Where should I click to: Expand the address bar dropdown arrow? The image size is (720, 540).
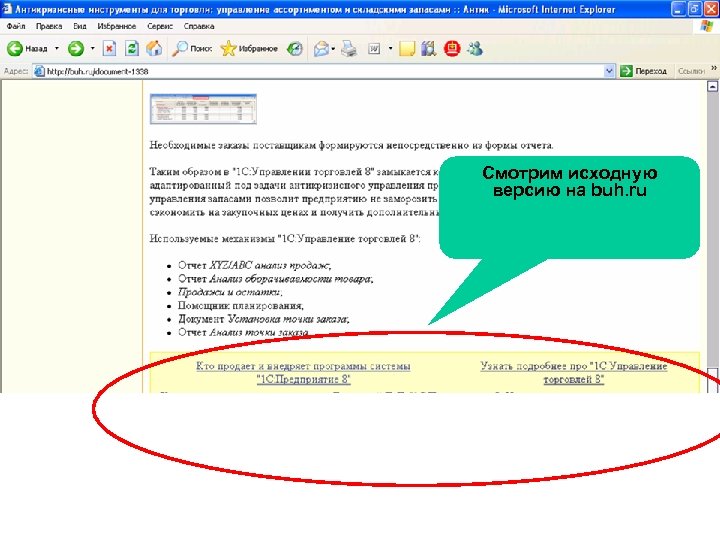pyautogui.click(x=609, y=71)
